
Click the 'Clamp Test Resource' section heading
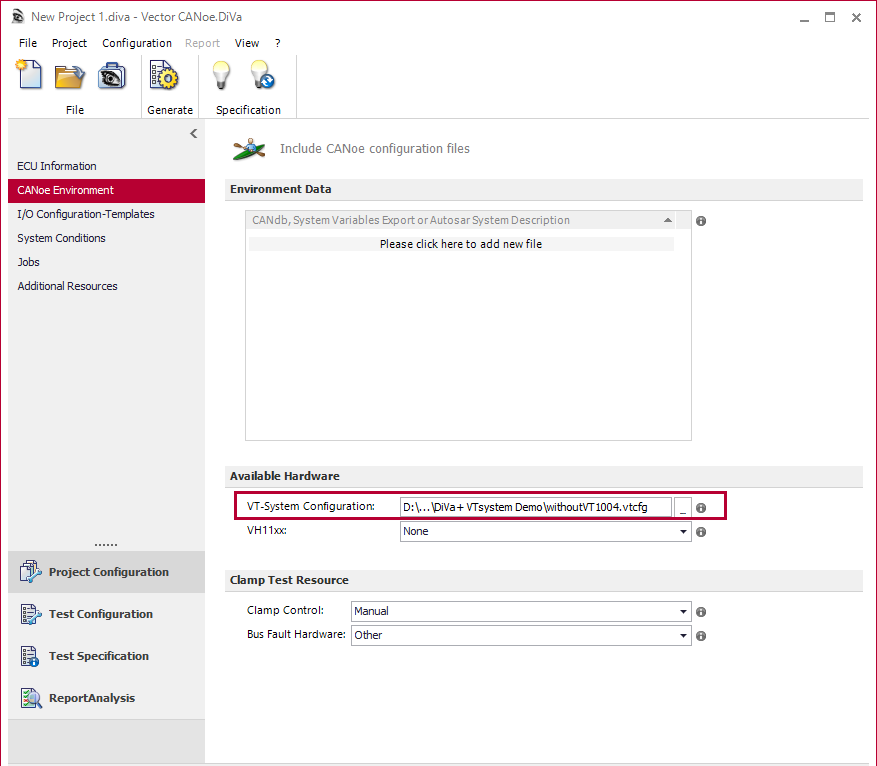click(289, 580)
